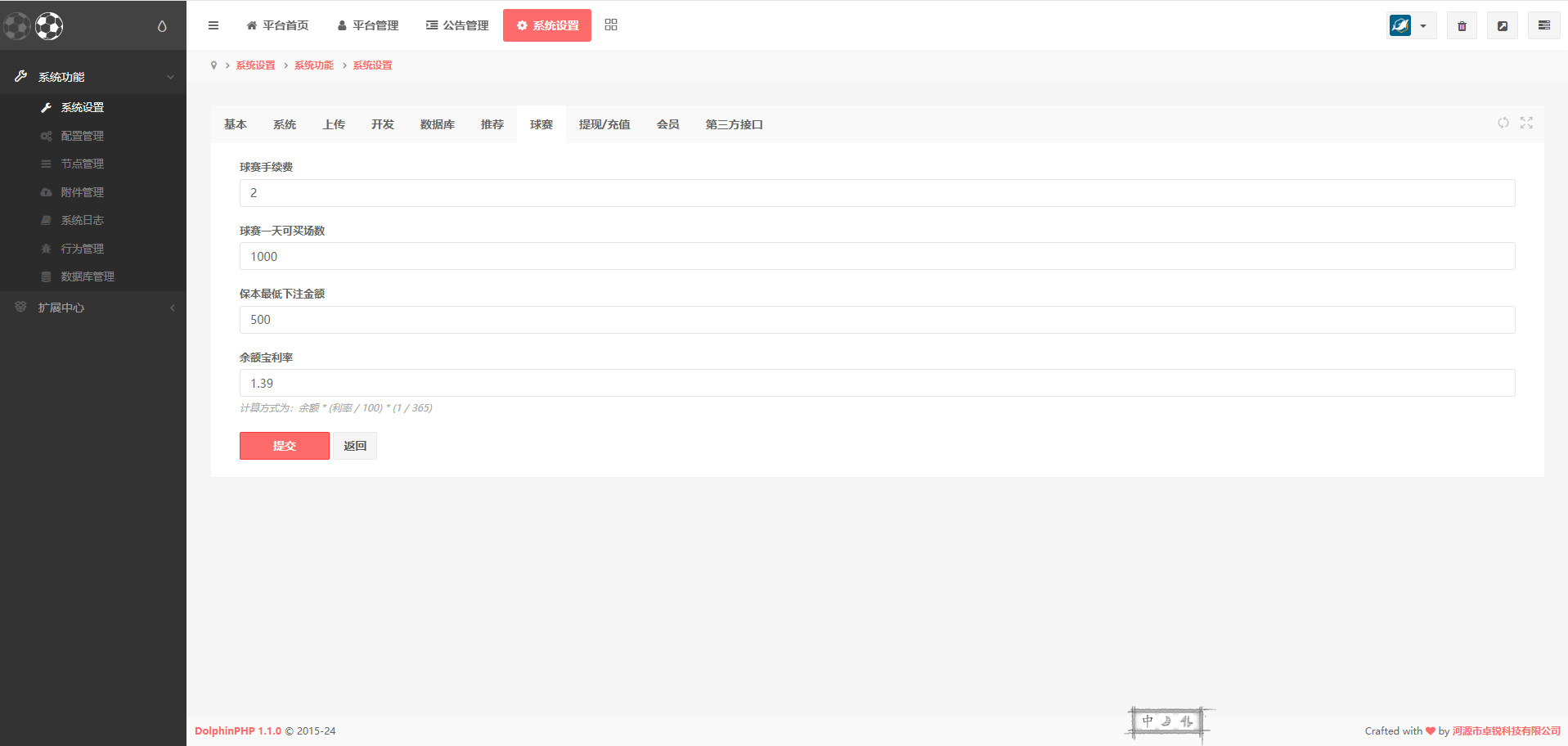This screenshot has height=746, width=1568.
Task: Open the external link icon in top bar
Action: (1503, 26)
